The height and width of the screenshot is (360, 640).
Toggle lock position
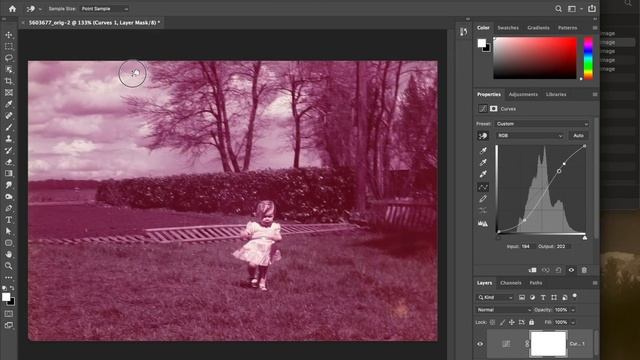point(511,322)
